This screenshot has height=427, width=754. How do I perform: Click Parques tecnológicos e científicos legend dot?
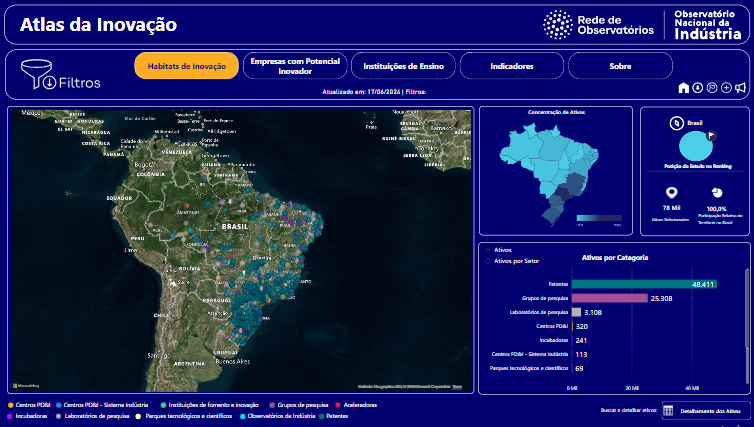pyautogui.click(x=138, y=416)
